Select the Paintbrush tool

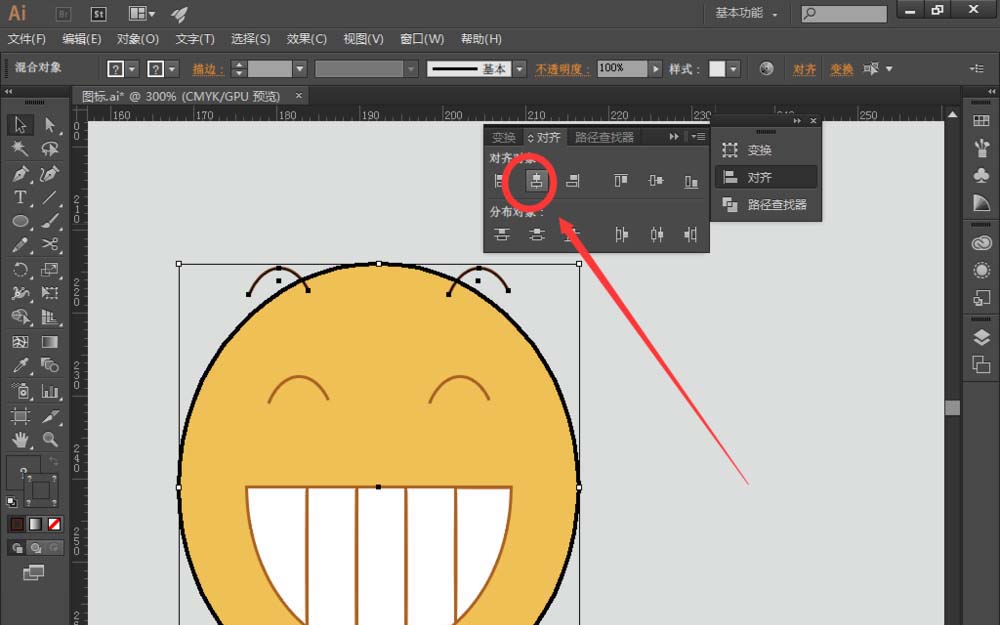(x=50, y=221)
